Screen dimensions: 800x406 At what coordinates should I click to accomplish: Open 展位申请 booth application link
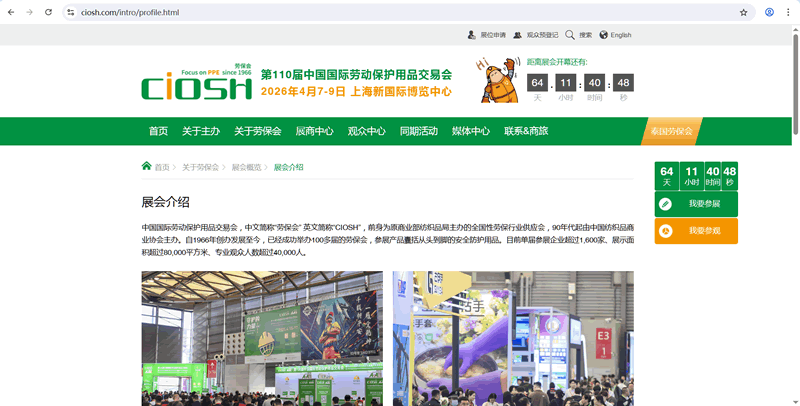[487, 35]
